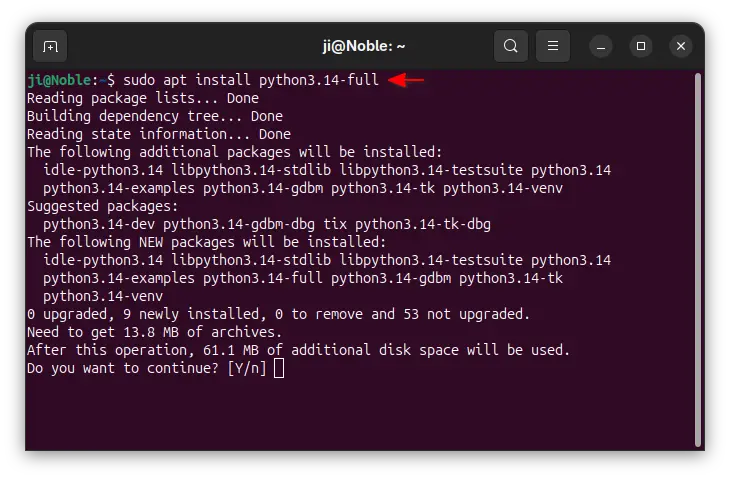Screen dimensions: 730x479
Task: Click the ji@Noble: ~ window title
Action: tap(364, 46)
